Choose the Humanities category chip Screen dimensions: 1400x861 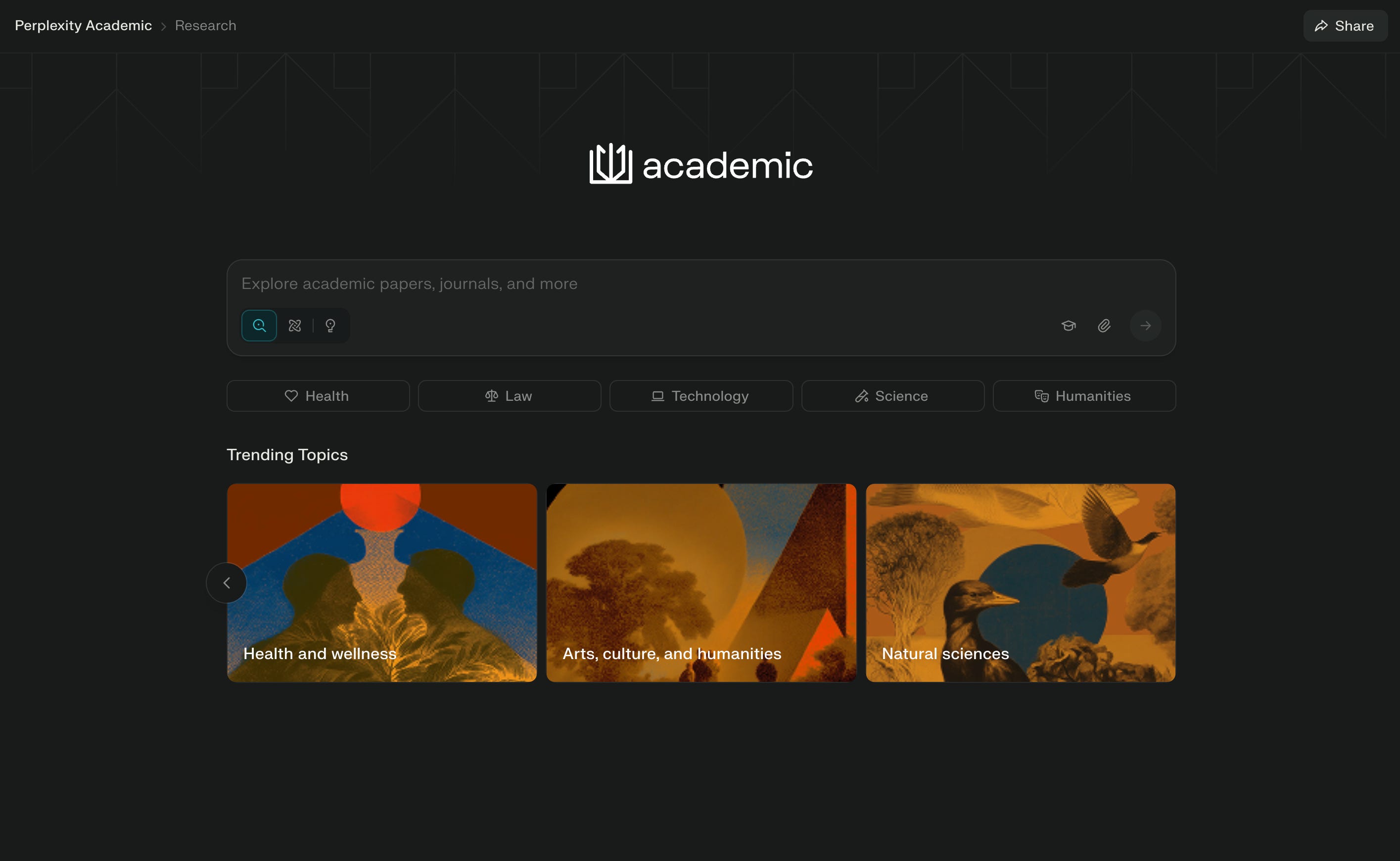[x=1083, y=396]
